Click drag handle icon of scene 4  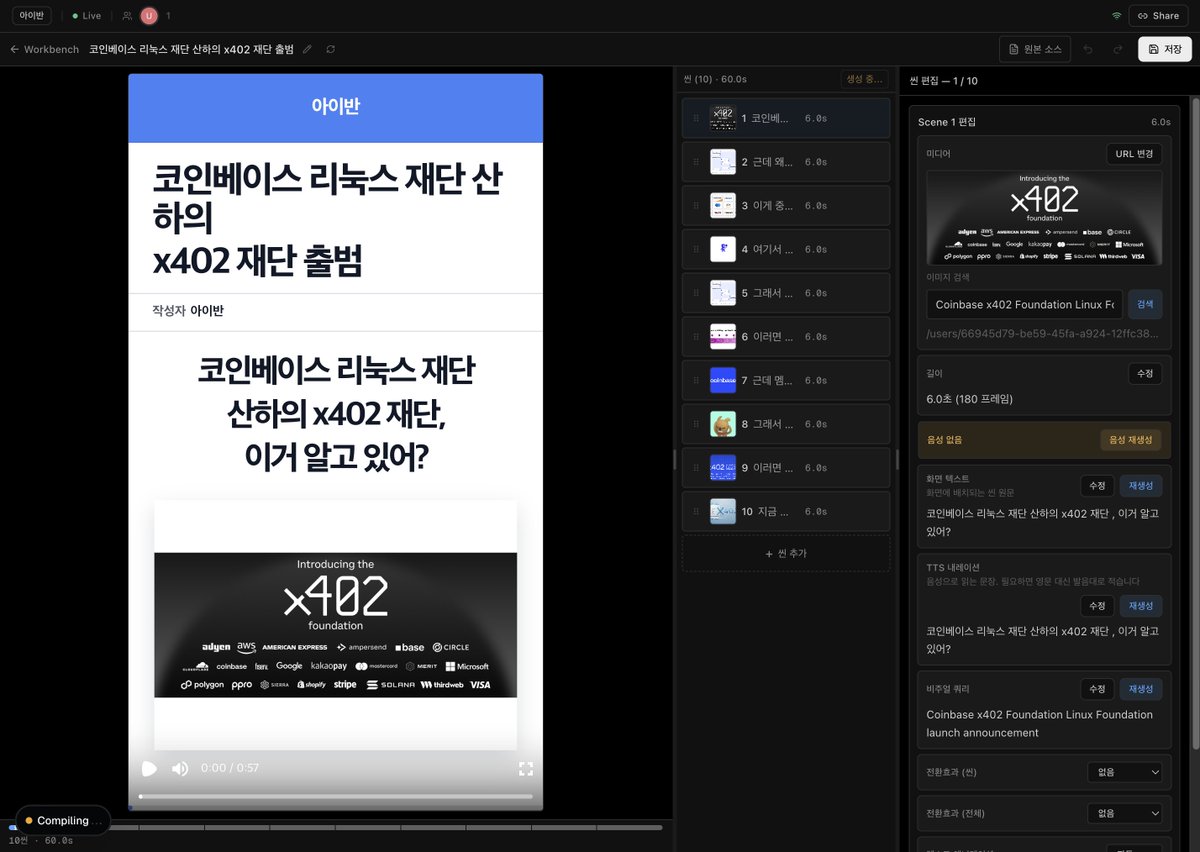(x=696, y=249)
